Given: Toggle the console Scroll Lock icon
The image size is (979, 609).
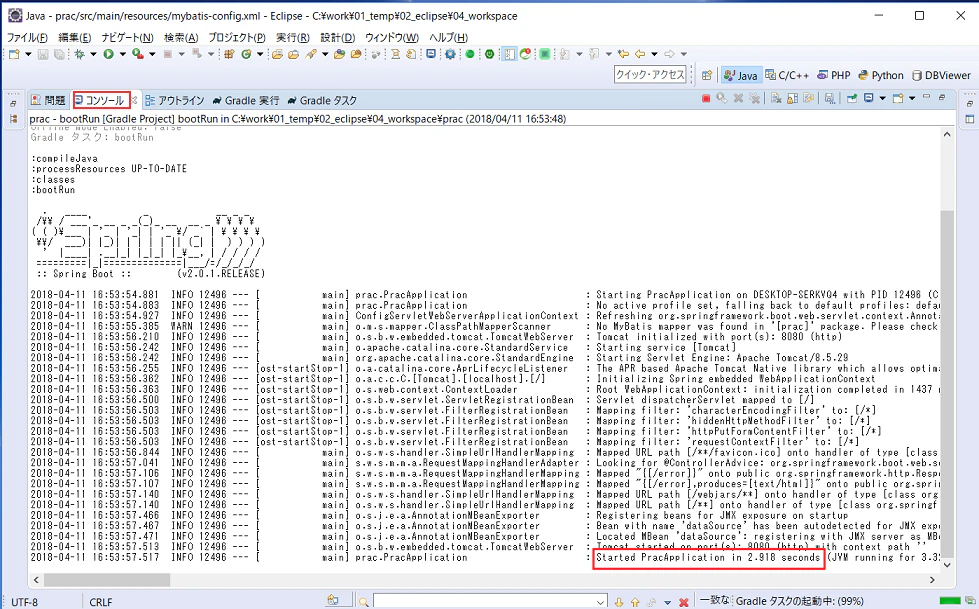Looking at the screenshot, I should (x=792, y=98).
